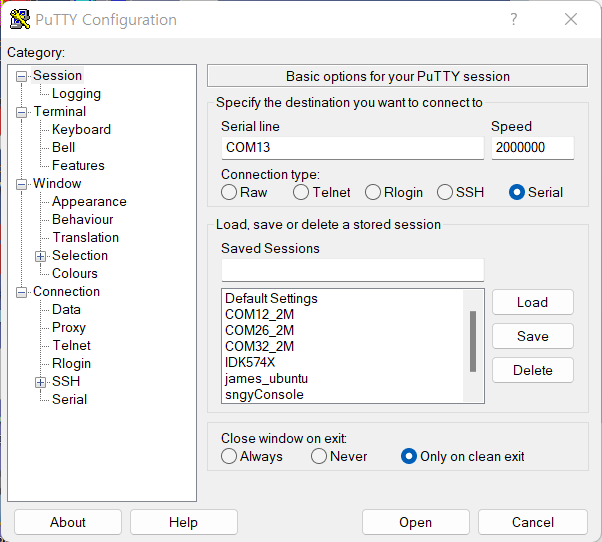
Task: Close the PuTTY Configuration dialog
Action: tap(571, 19)
